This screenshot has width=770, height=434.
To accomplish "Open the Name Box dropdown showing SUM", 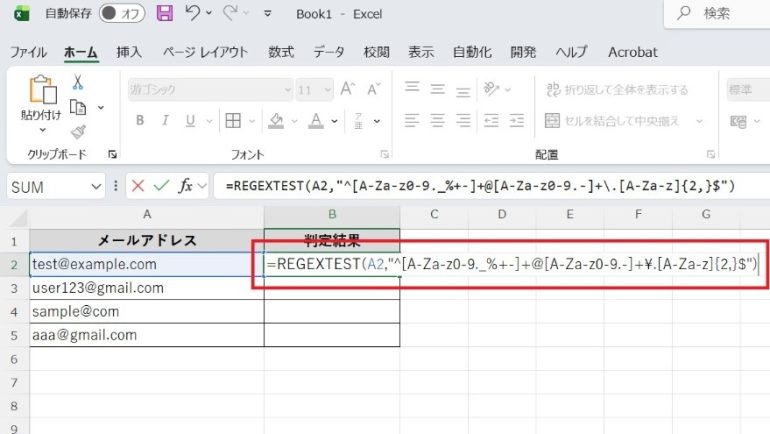I will tap(96, 187).
